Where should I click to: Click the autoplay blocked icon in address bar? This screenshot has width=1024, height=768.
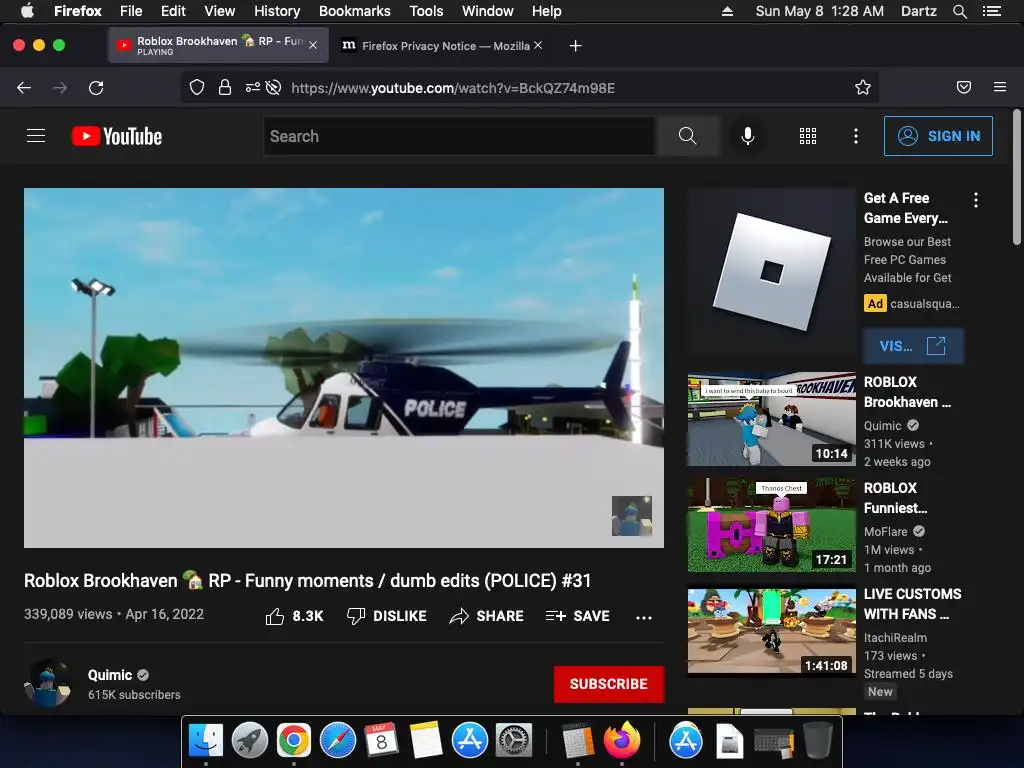click(274, 88)
